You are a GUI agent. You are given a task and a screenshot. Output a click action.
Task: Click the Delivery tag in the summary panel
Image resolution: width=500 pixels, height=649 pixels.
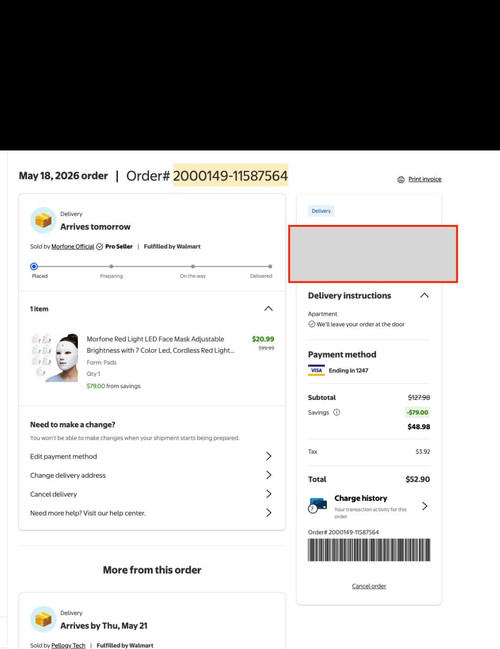coord(321,211)
